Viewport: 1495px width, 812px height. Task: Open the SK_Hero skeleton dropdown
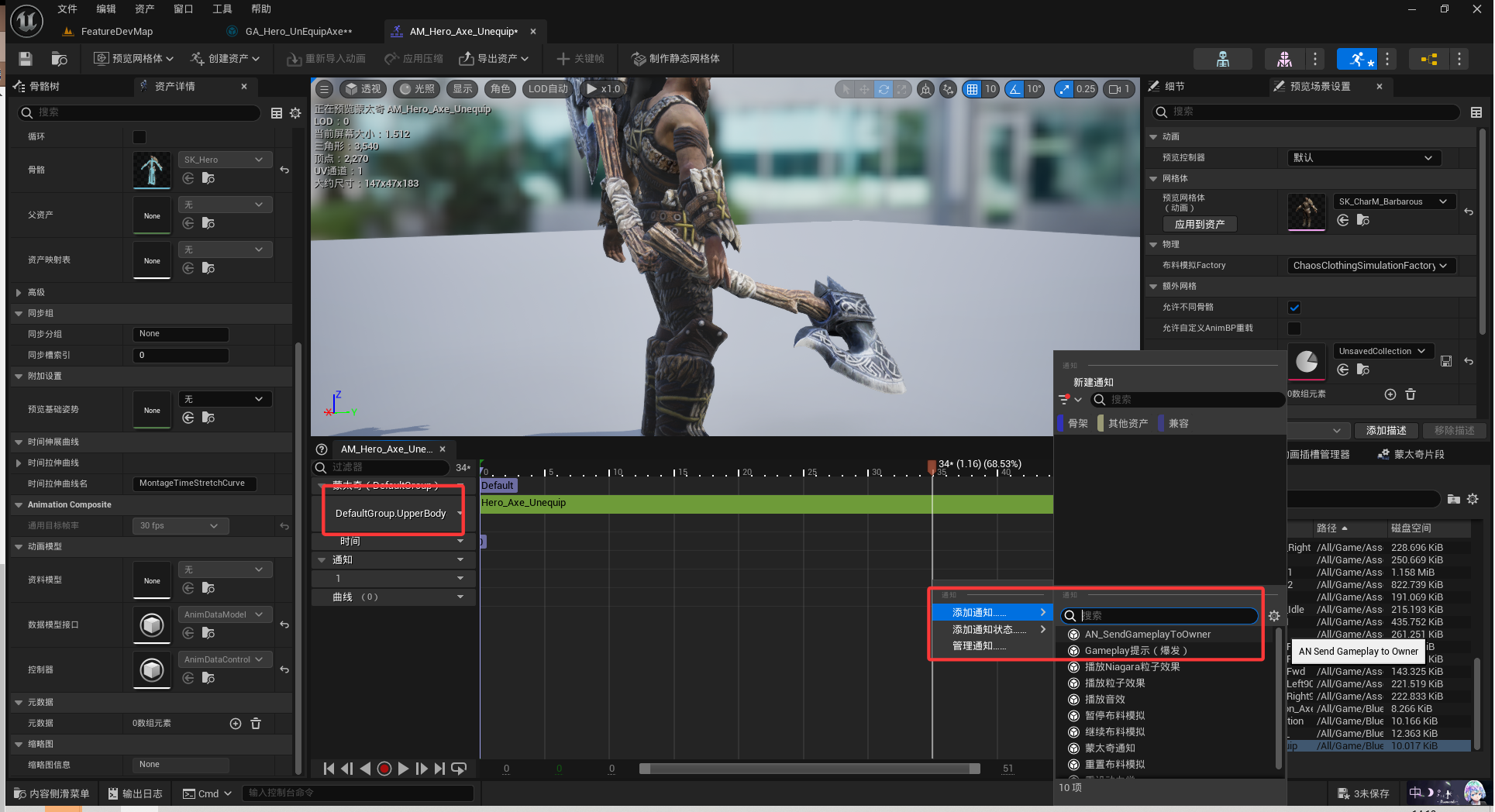[x=225, y=160]
